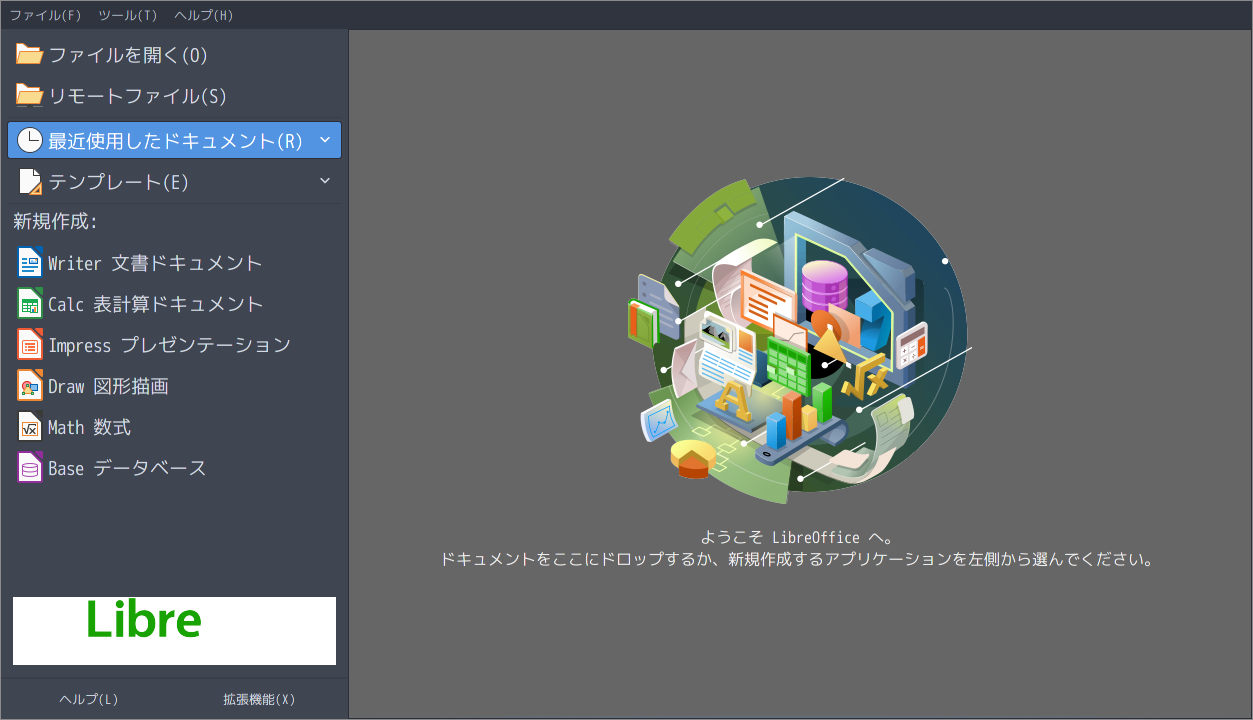Screen dimensions: 1253x720
Task: Click the templates page icon
Action: point(30,181)
